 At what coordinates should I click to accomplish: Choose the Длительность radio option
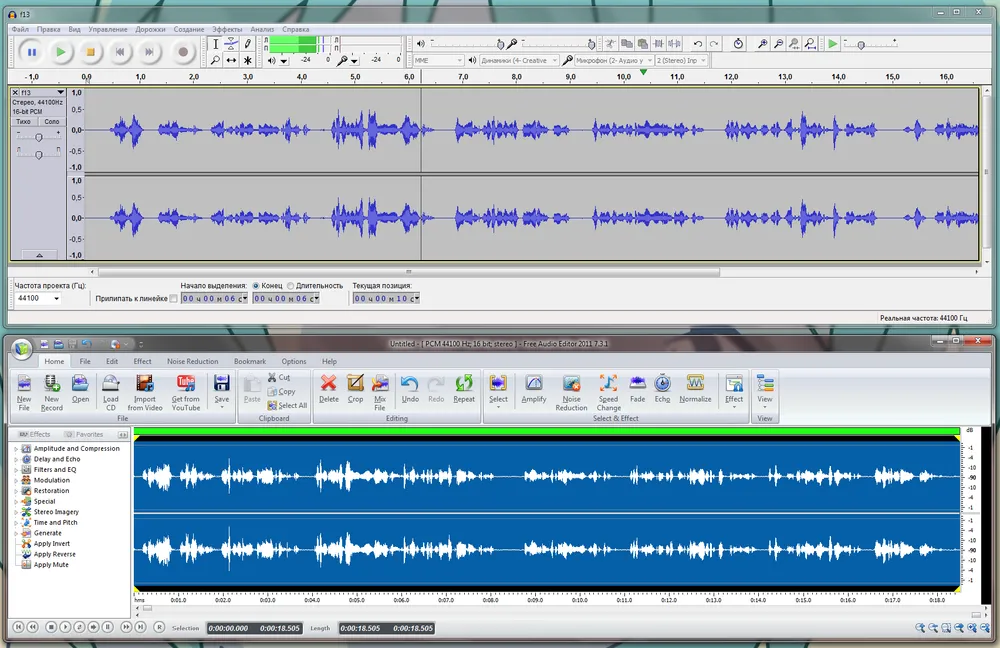(x=290, y=285)
